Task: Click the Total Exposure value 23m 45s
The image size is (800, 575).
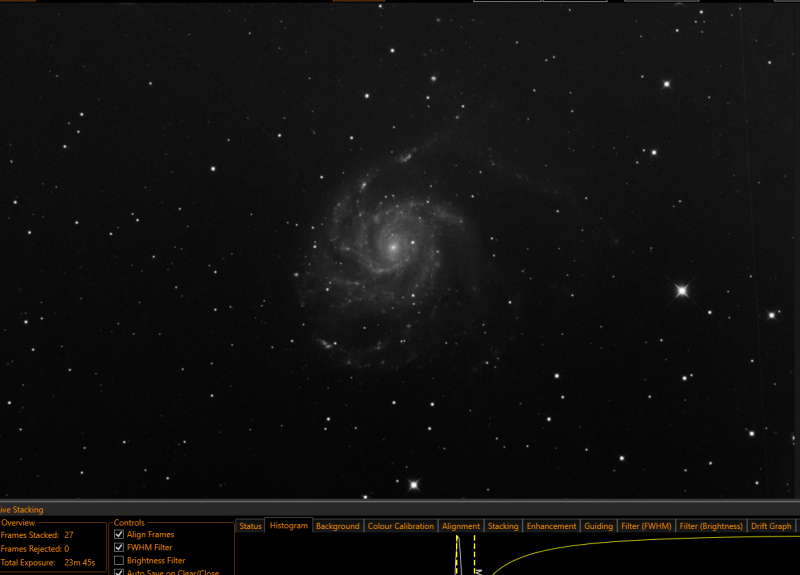Action: coord(80,563)
